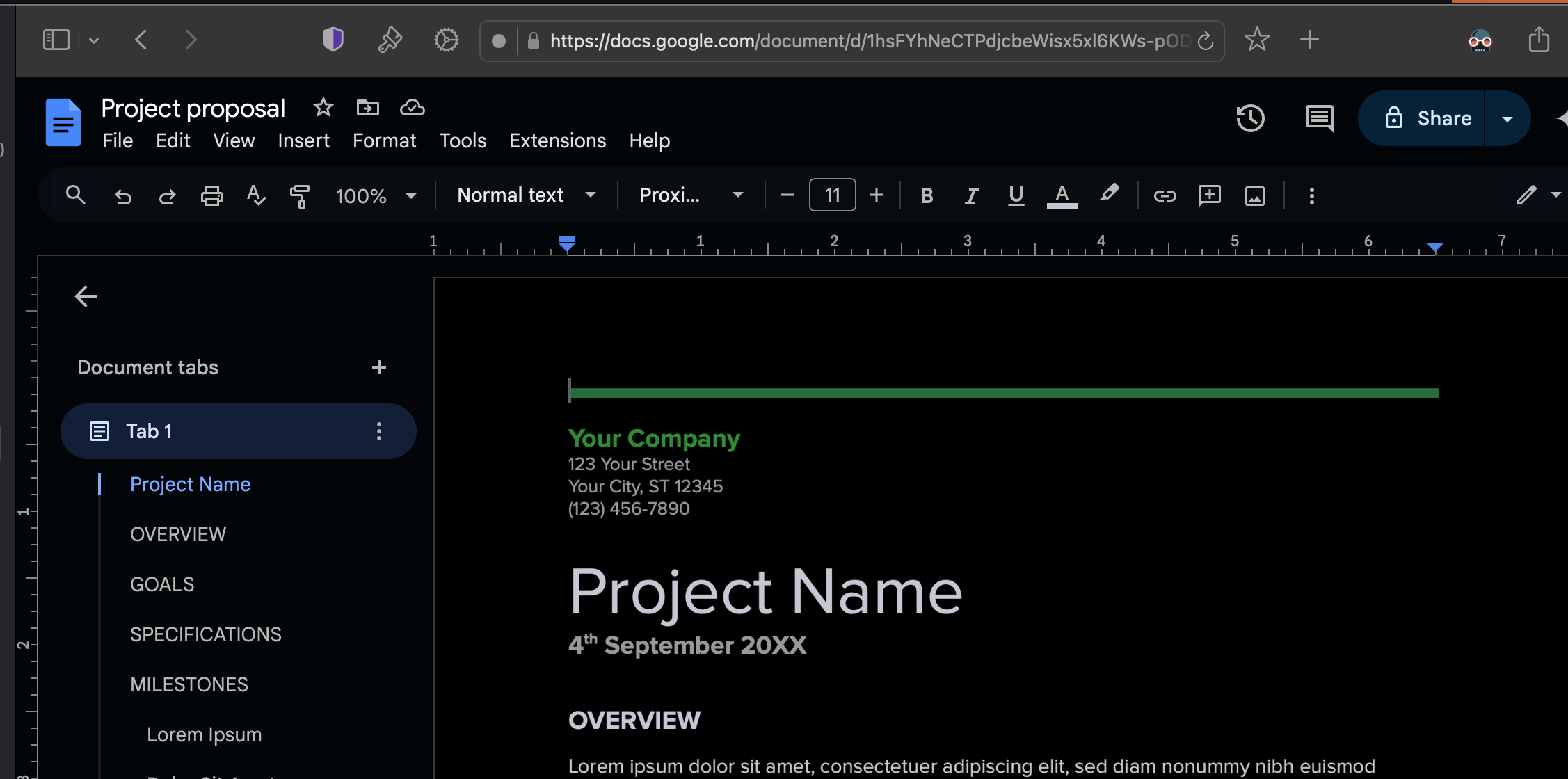Jump to SPECIFICATIONS in the outline
Image resolution: width=1568 pixels, height=779 pixels.
coord(205,634)
